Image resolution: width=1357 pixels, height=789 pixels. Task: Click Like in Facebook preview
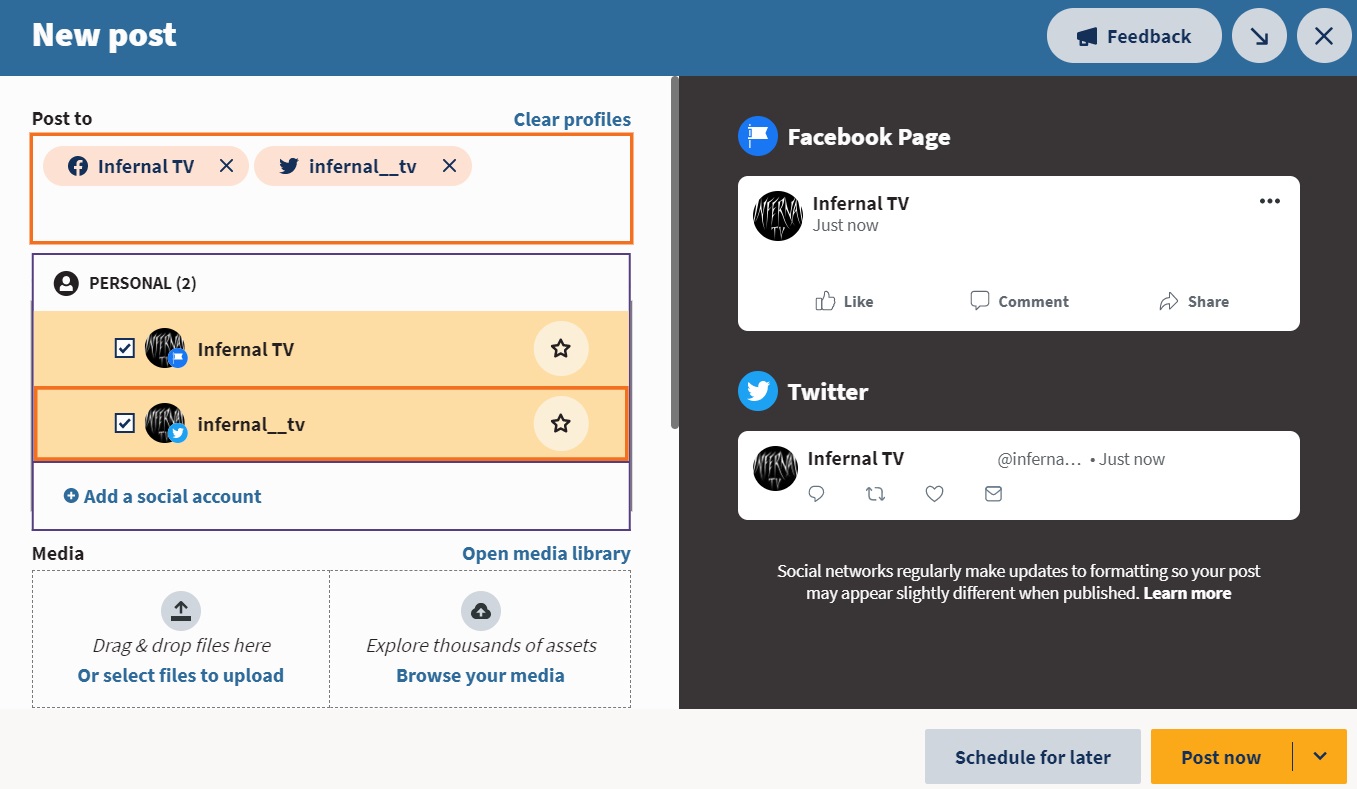pyautogui.click(x=844, y=301)
